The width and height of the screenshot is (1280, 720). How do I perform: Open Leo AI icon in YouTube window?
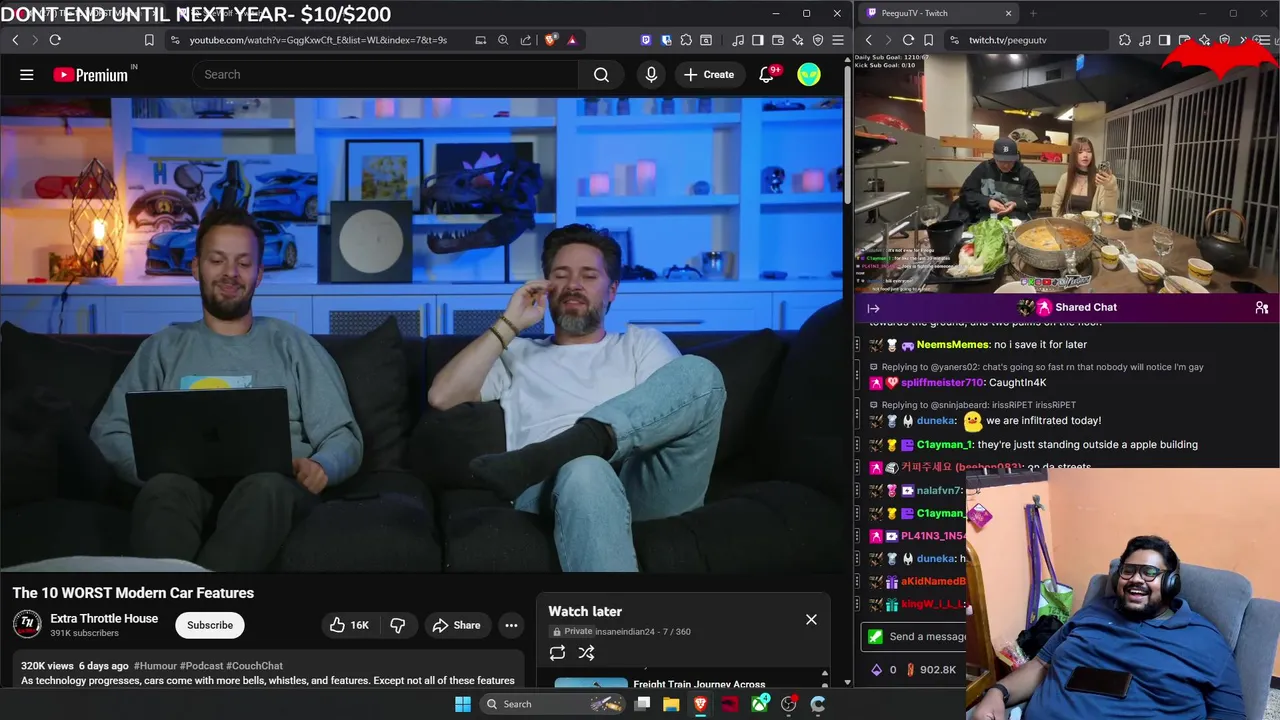point(798,40)
